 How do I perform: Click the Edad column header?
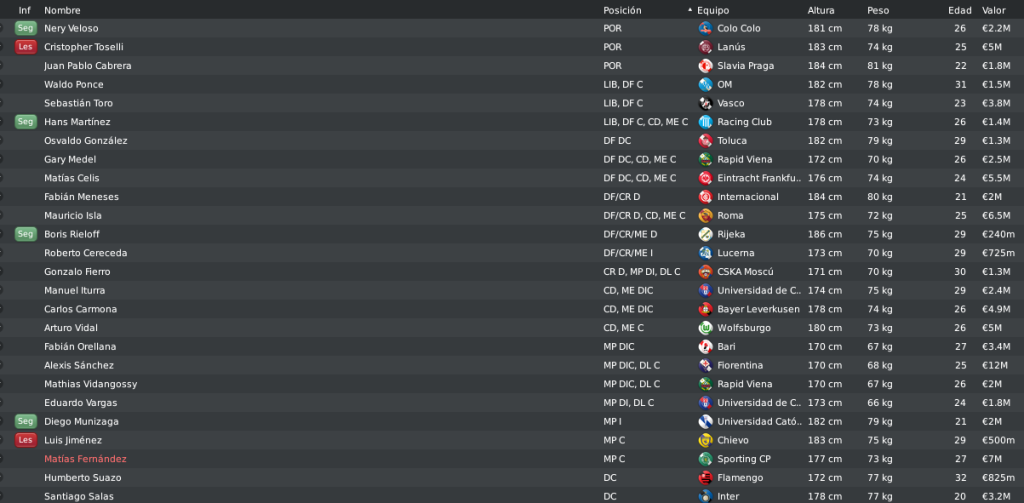point(959,10)
